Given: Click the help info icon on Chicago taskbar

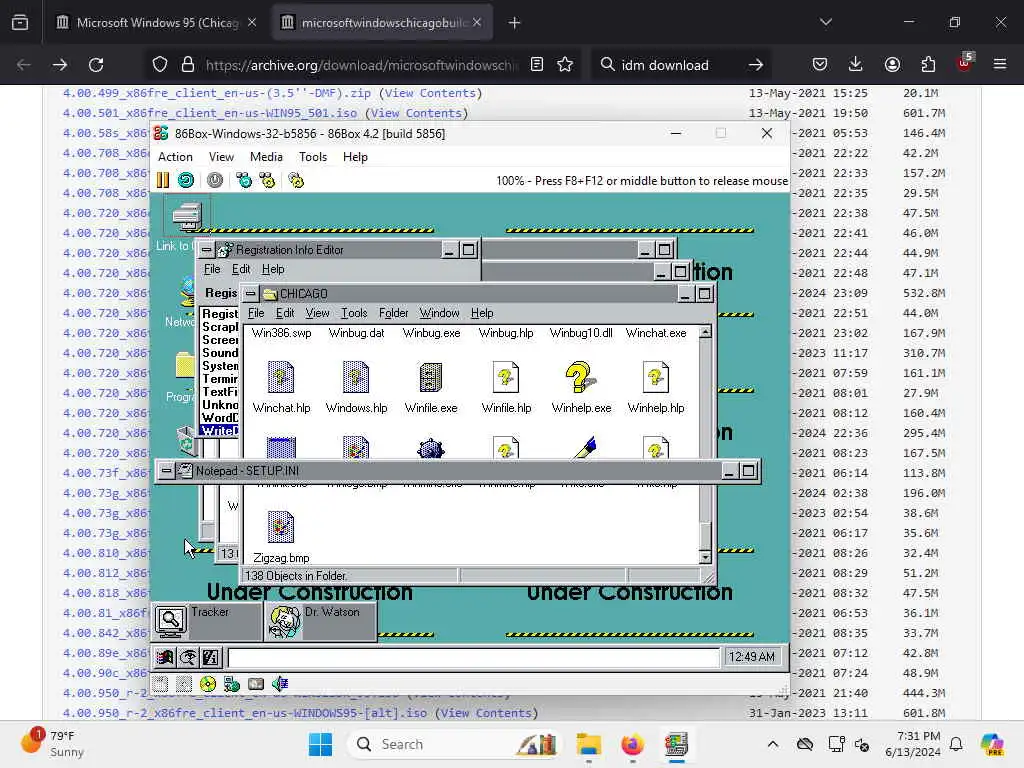Looking at the screenshot, I should click(x=210, y=657).
